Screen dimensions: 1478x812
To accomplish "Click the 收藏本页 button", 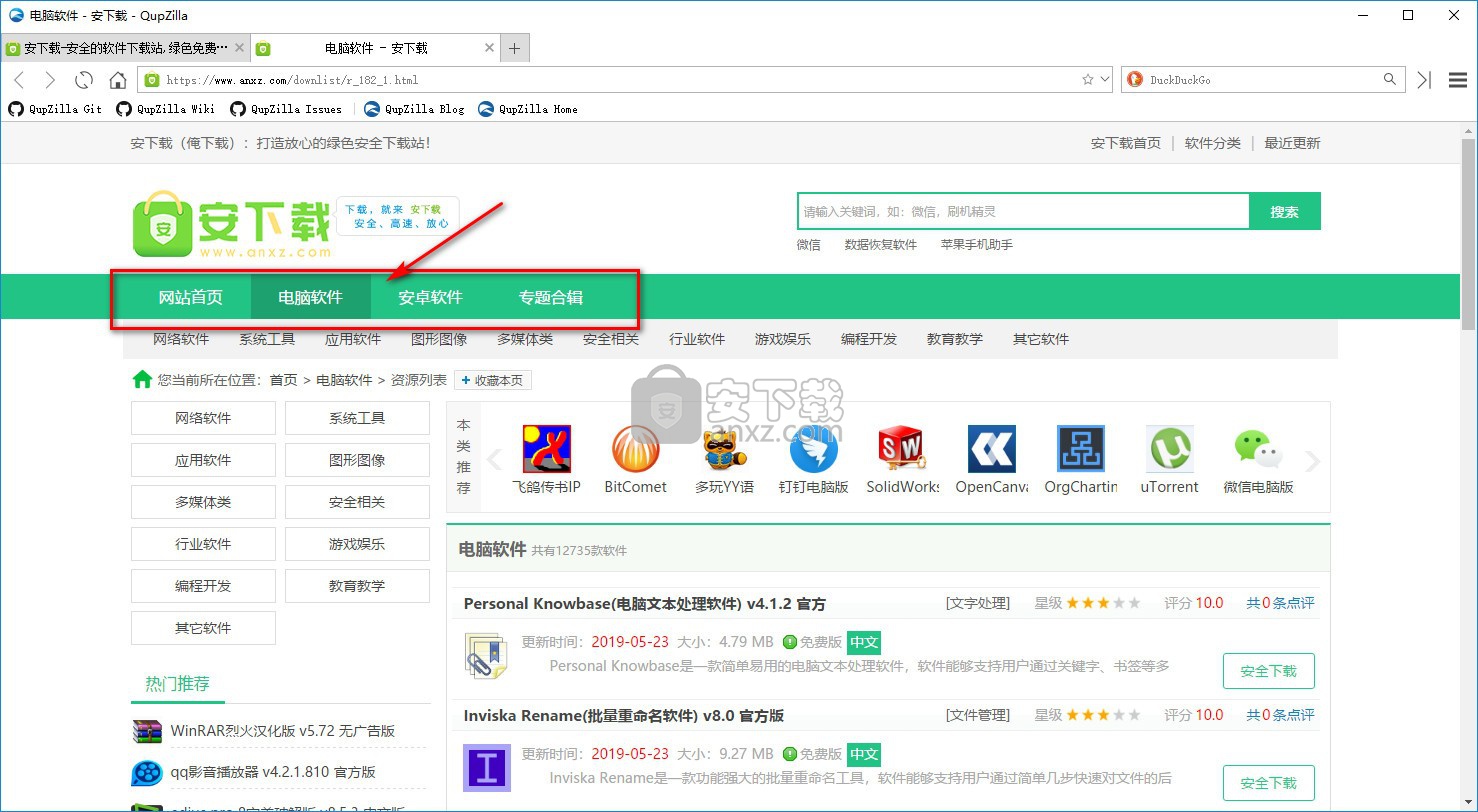I will [494, 380].
